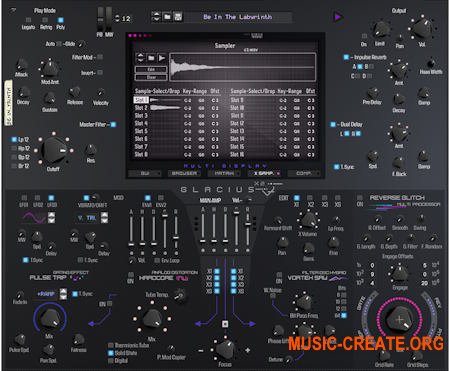Viewport: 450px width, 371px height.
Task: Click the purple play triangle near Output
Action: click(338, 16)
